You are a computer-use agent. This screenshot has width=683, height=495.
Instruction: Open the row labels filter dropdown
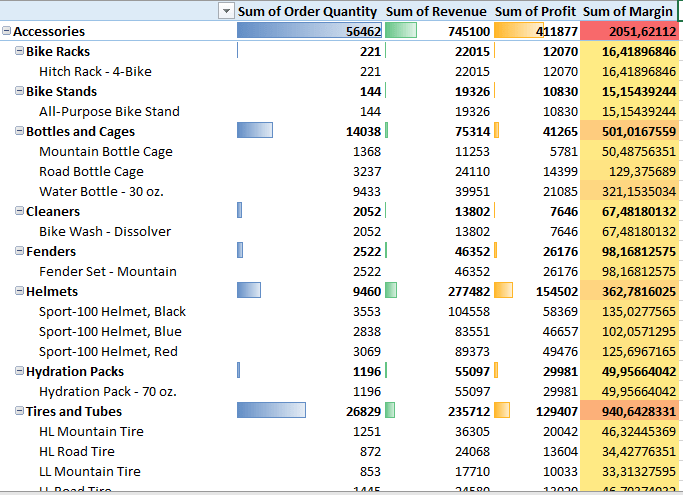click(226, 11)
